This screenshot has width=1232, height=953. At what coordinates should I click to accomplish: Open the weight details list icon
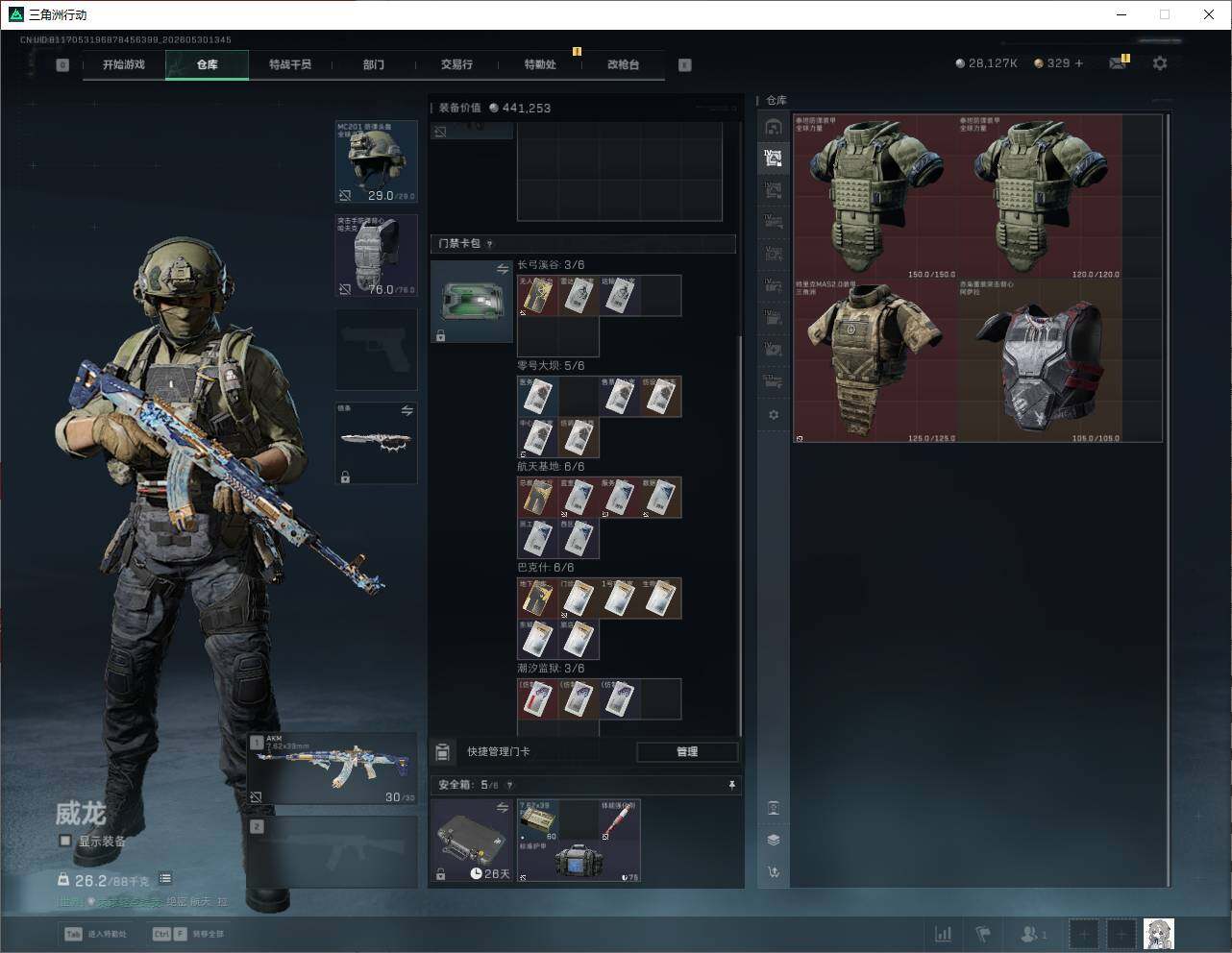click(165, 879)
